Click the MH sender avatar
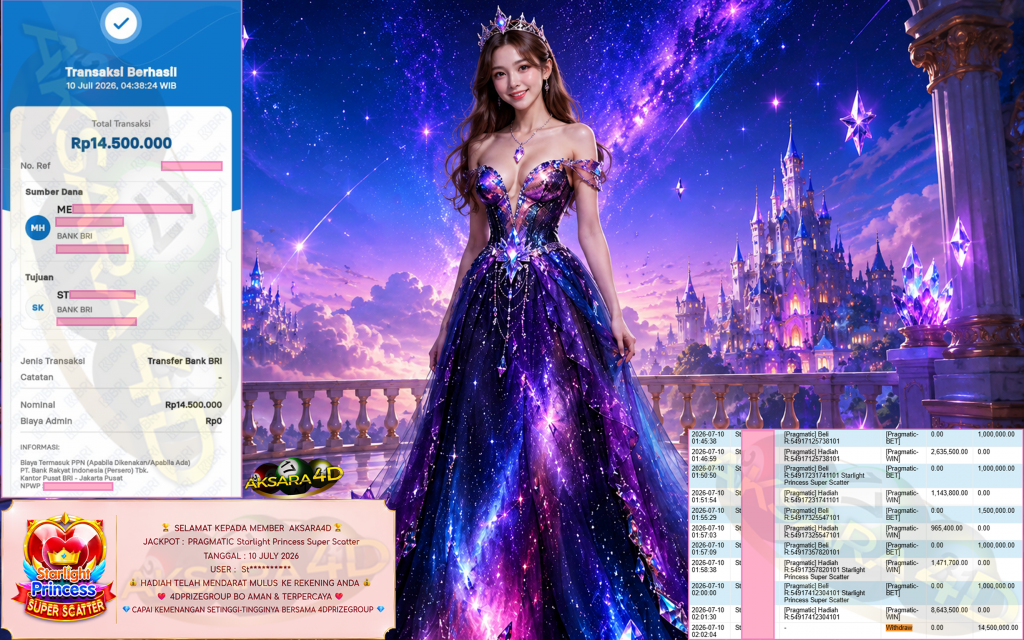Viewport: 1024px width, 640px height. coord(37,228)
